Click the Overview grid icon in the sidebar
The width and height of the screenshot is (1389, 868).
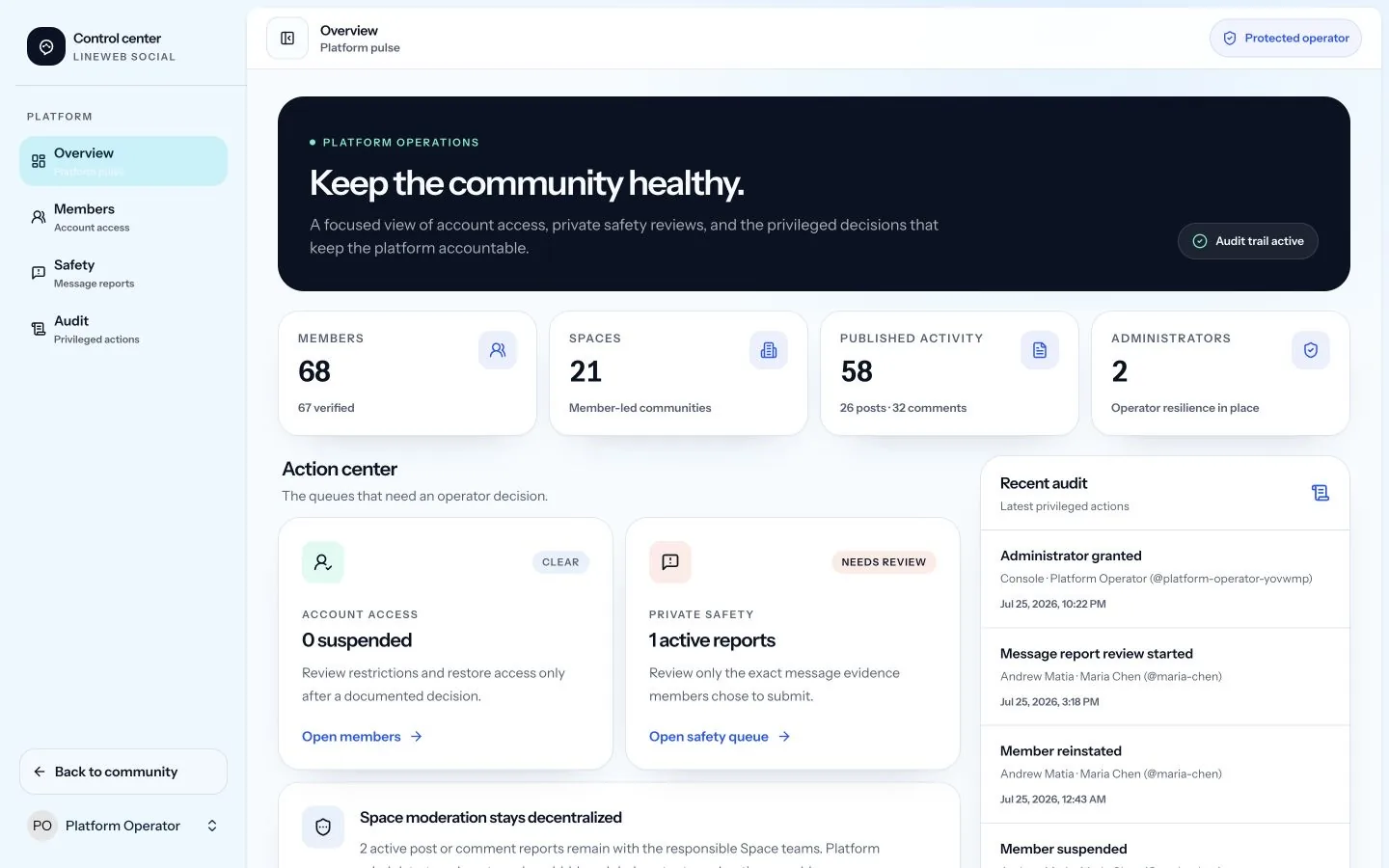tap(39, 161)
